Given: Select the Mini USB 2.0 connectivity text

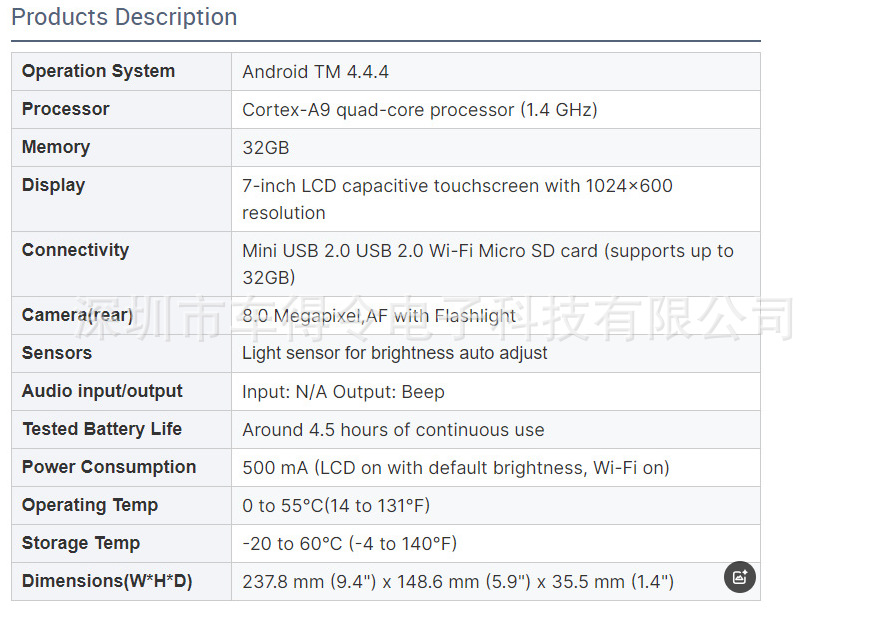Looking at the screenshot, I should point(488,264).
